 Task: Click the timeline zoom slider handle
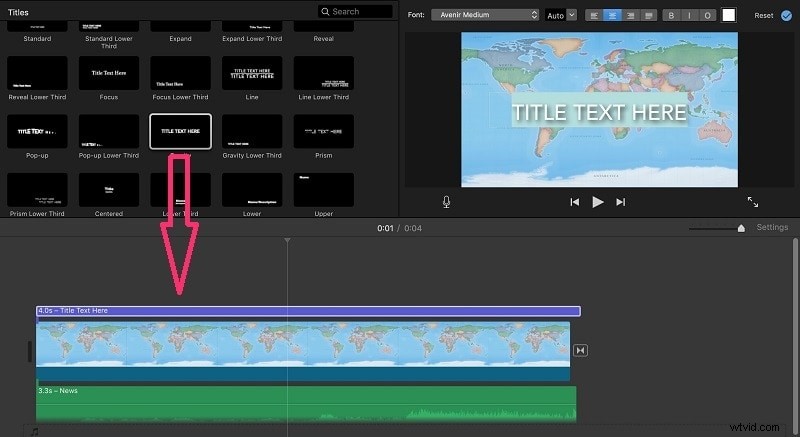click(x=741, y=228)
